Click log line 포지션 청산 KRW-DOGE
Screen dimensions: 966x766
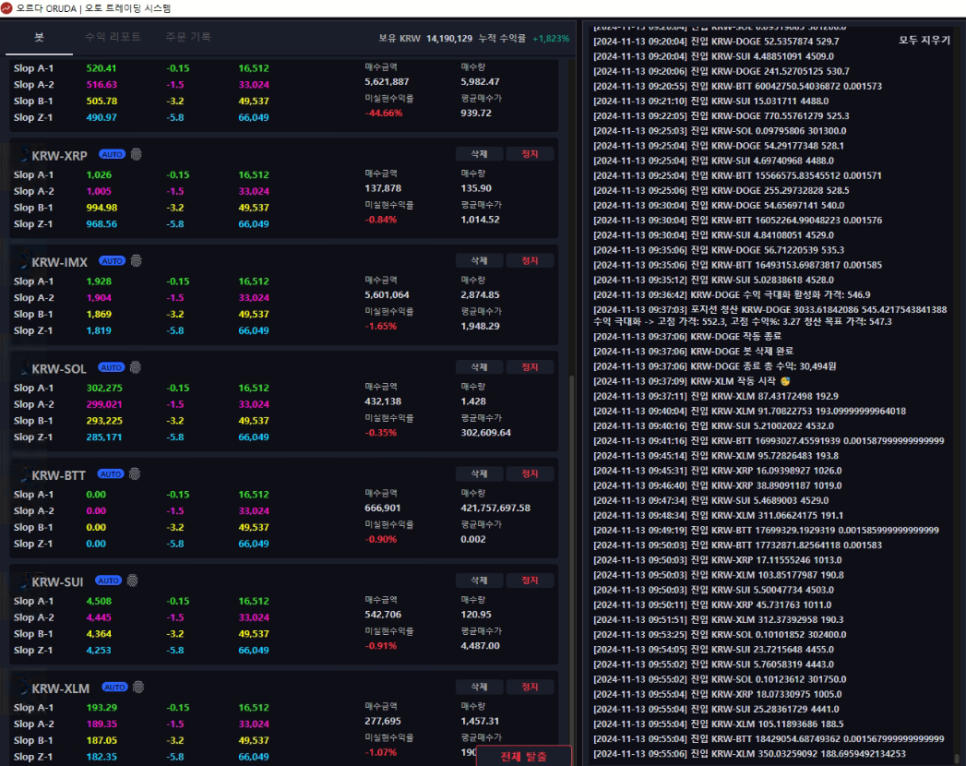click(770, 315)
